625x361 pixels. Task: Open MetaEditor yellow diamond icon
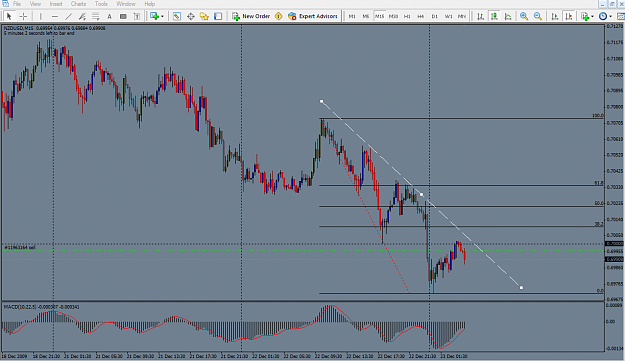279,16
